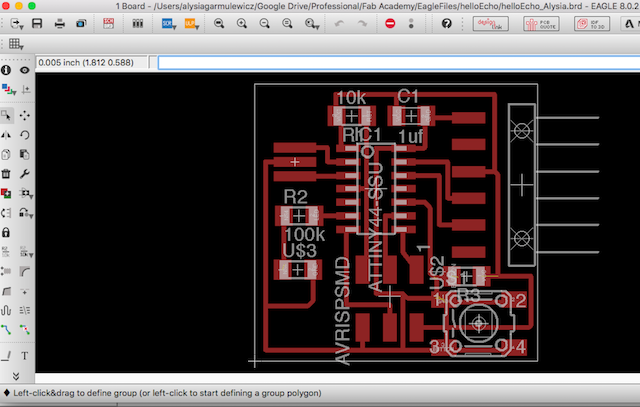640x407 pixels.
Task: Run a script with SCR icon
Action: pos(168,24)
